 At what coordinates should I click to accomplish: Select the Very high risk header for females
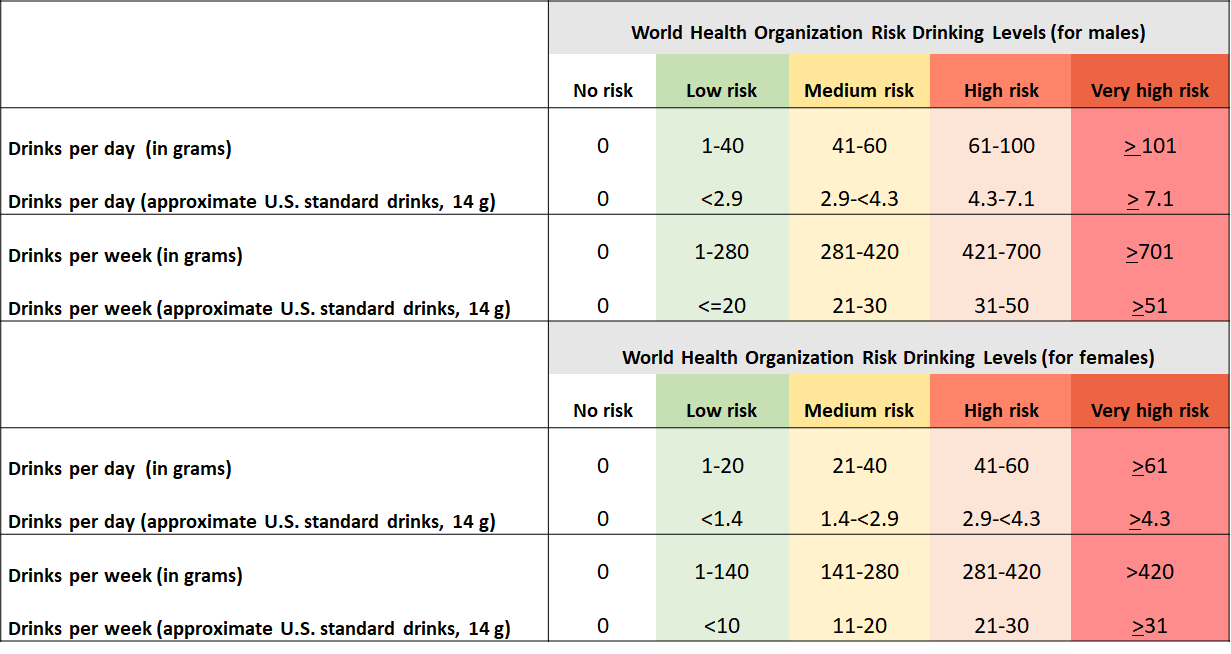coord(1149,411)
